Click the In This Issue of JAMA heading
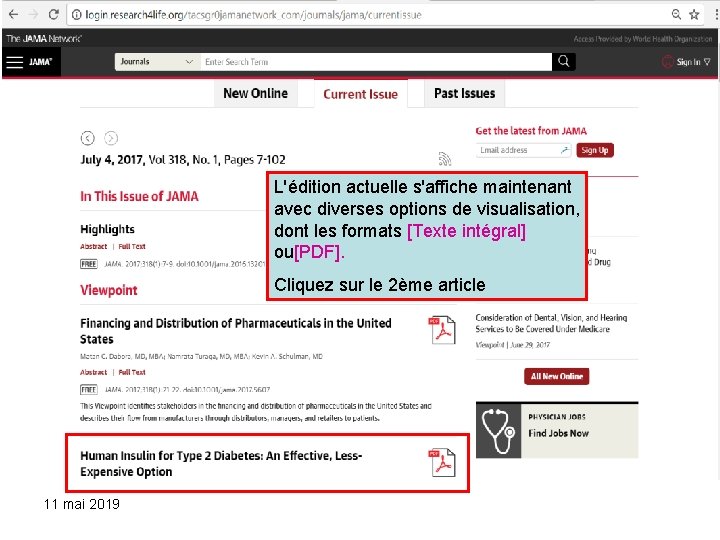This screenshot has width=720, height=540. (139, 197)
